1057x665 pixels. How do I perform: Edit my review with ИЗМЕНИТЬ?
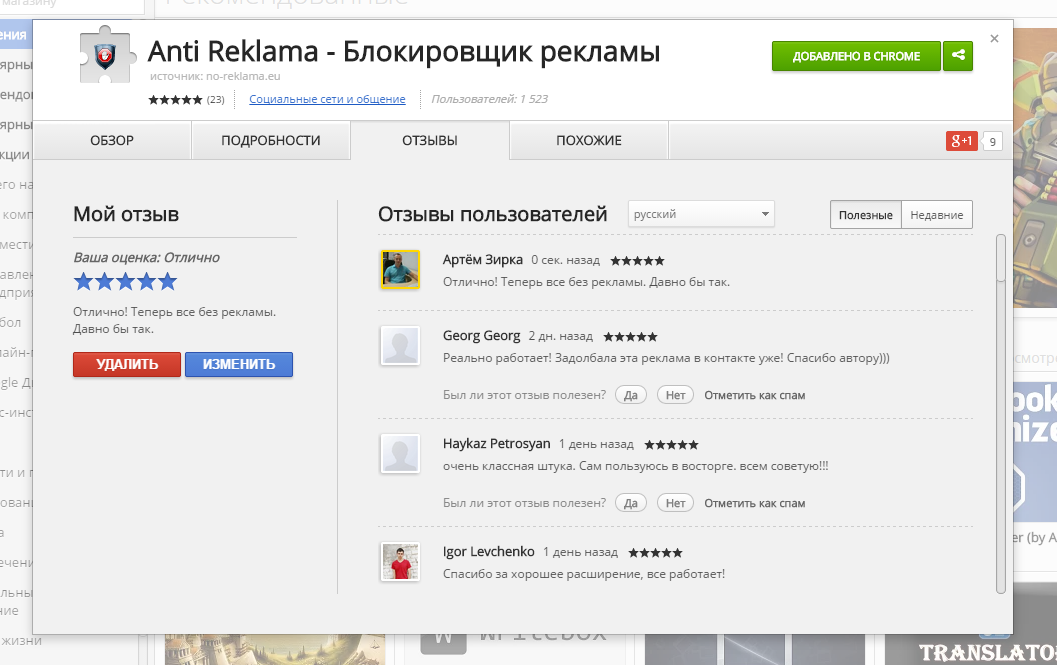[x=239, y=364]
